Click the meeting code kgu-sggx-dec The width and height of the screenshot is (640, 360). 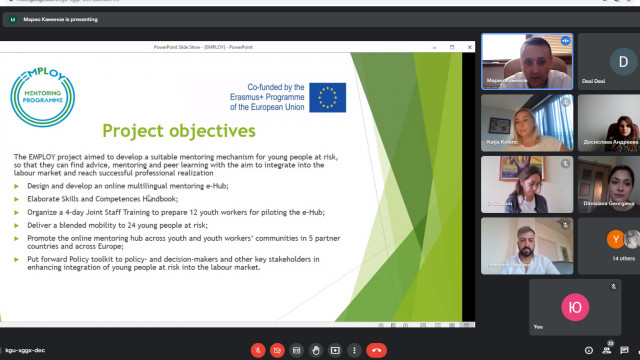coord(25,350)
